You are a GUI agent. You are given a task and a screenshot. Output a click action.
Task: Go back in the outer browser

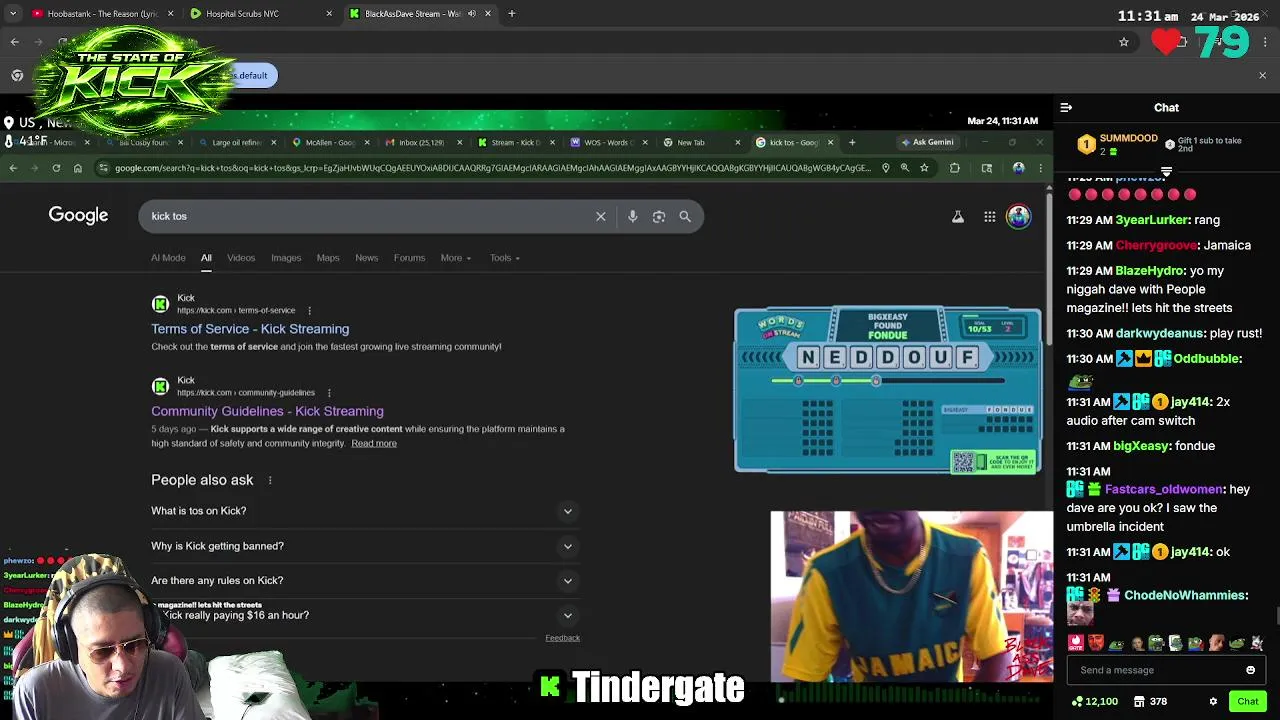[14, 42]
